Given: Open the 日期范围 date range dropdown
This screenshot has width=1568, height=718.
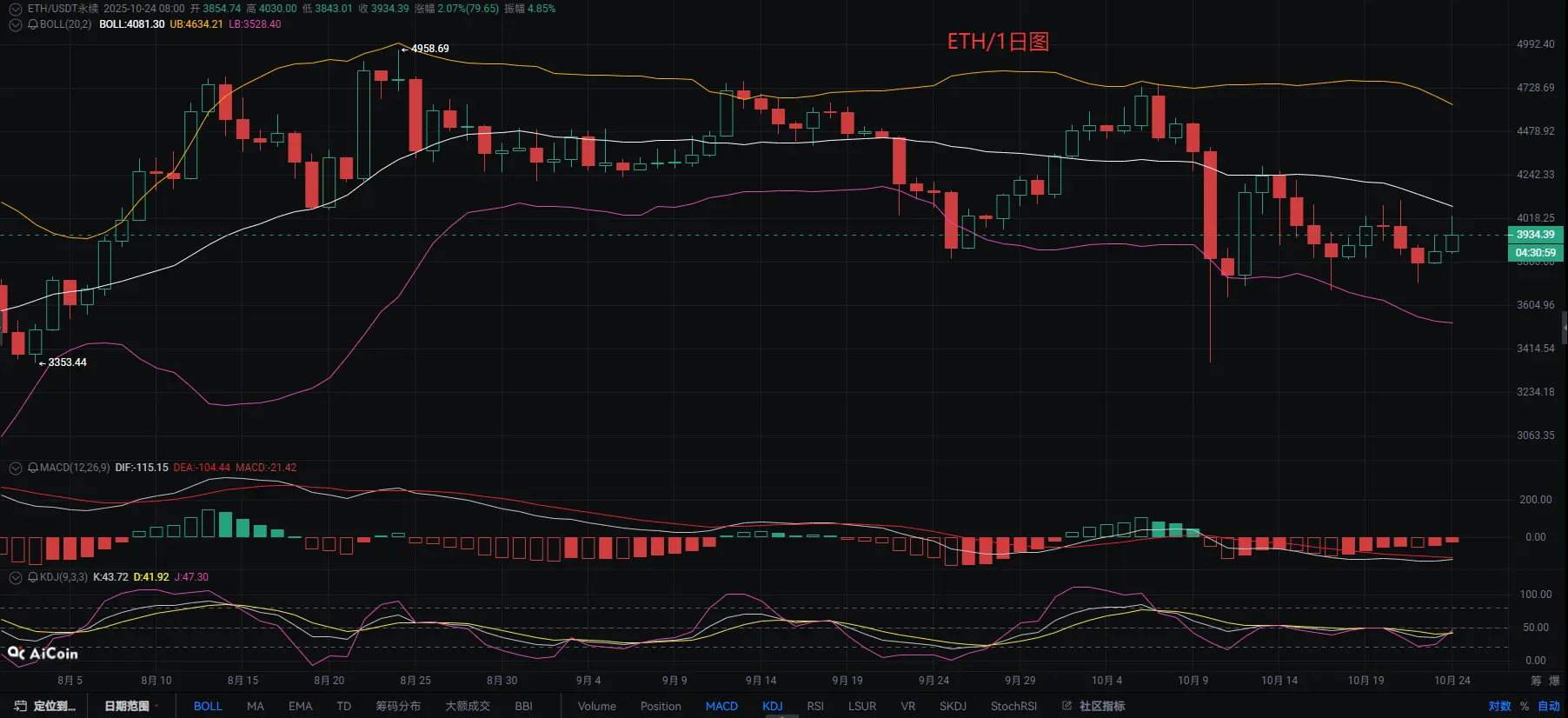Looking at the screenshot, I should [x=130, y=706].
